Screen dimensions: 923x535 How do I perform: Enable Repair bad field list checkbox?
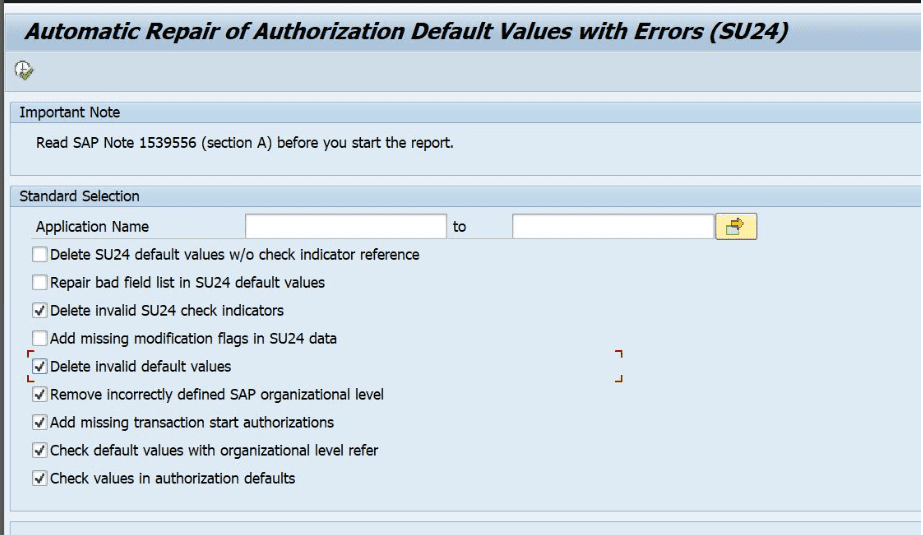pyautogui.click(x=40, y=283)
